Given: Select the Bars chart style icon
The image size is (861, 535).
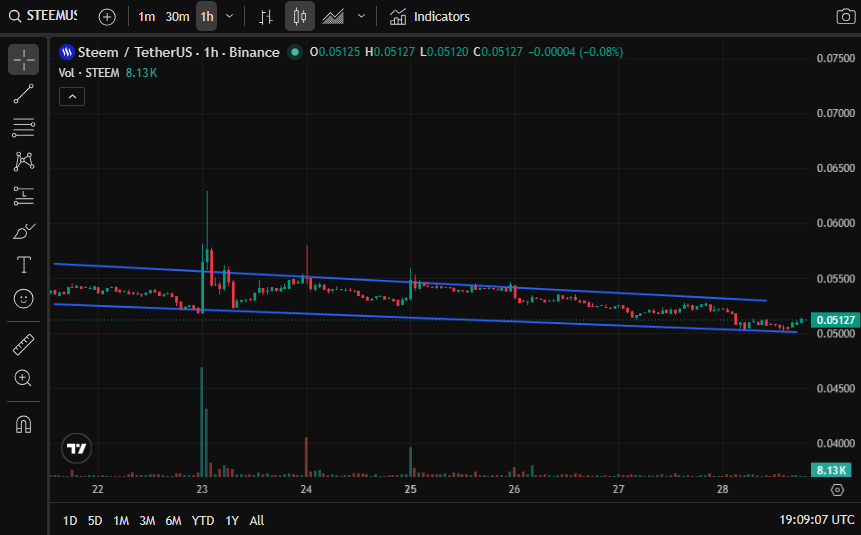Looking at the screenshot, I should [x=266, y=17].
